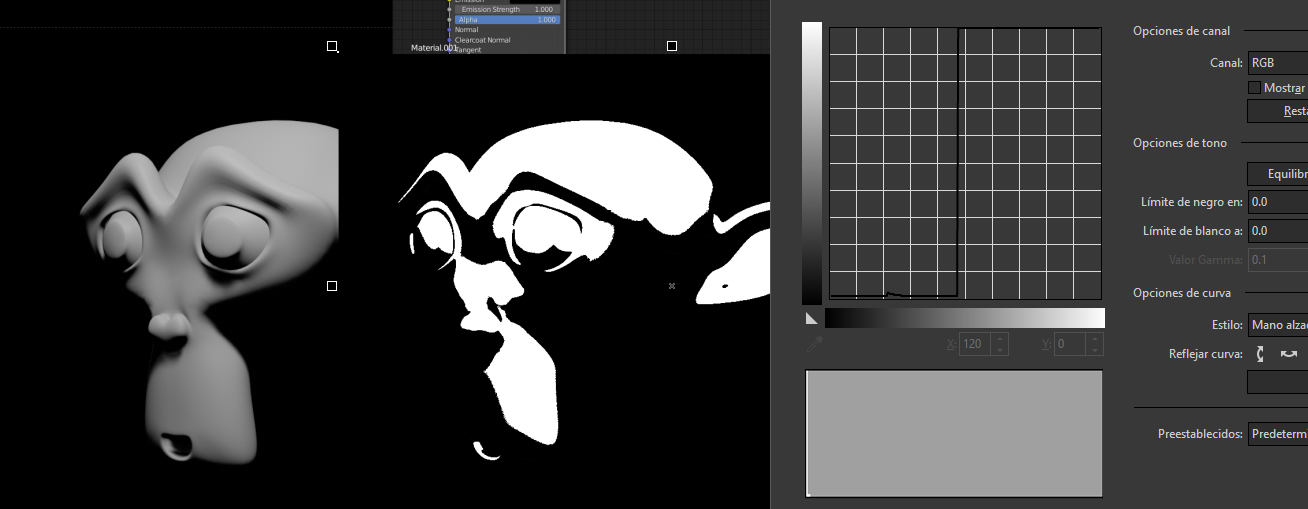Click the shaded gray monkey render

pyautogui.click(x=210, y=290)
